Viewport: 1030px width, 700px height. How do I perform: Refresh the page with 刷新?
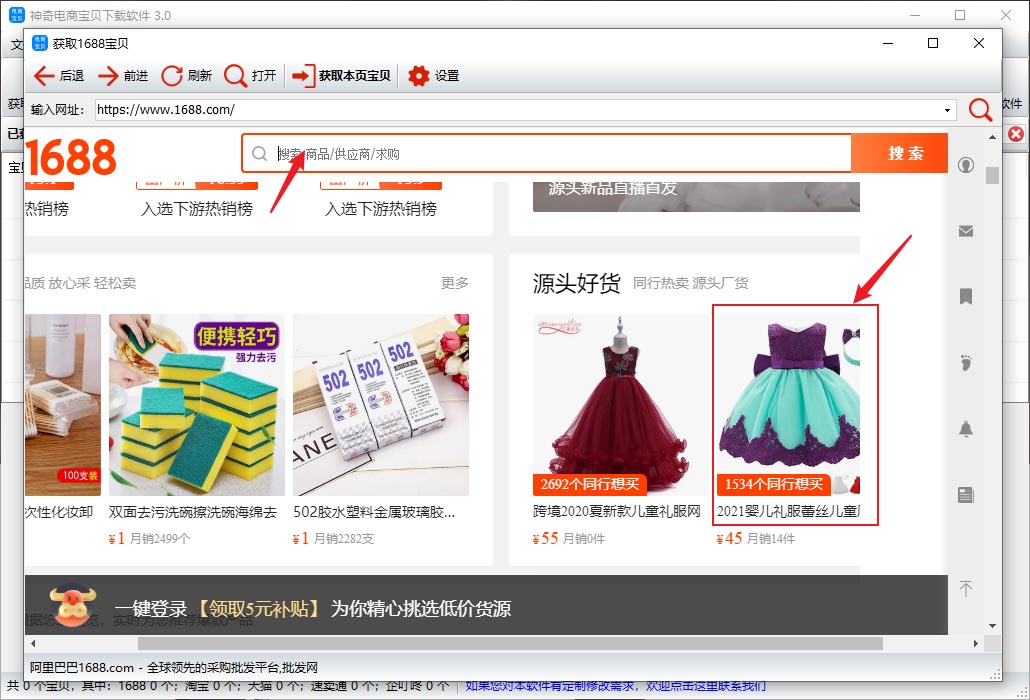point(187,76)
